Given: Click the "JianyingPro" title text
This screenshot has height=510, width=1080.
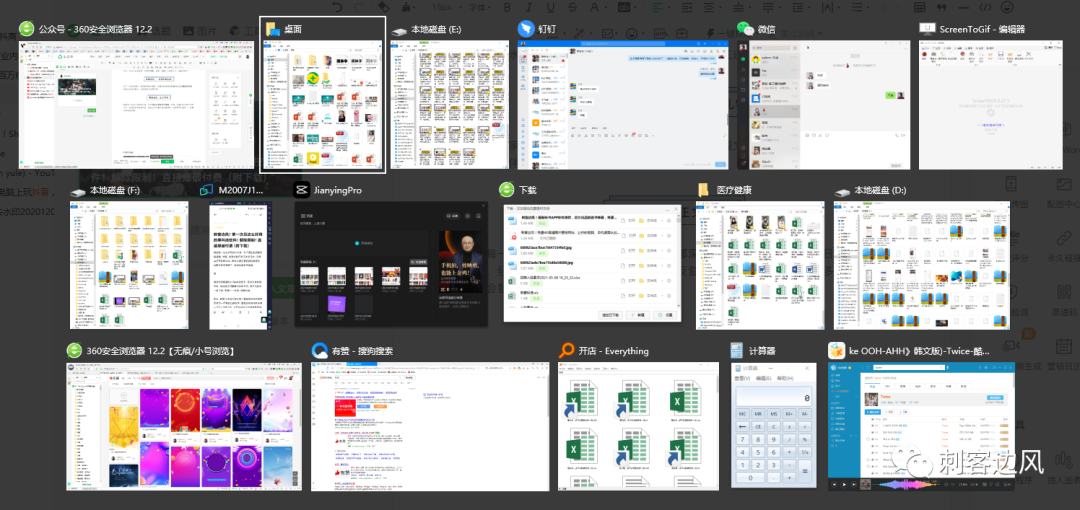Looking at the screenshot, I should click(x=338, y=190).
